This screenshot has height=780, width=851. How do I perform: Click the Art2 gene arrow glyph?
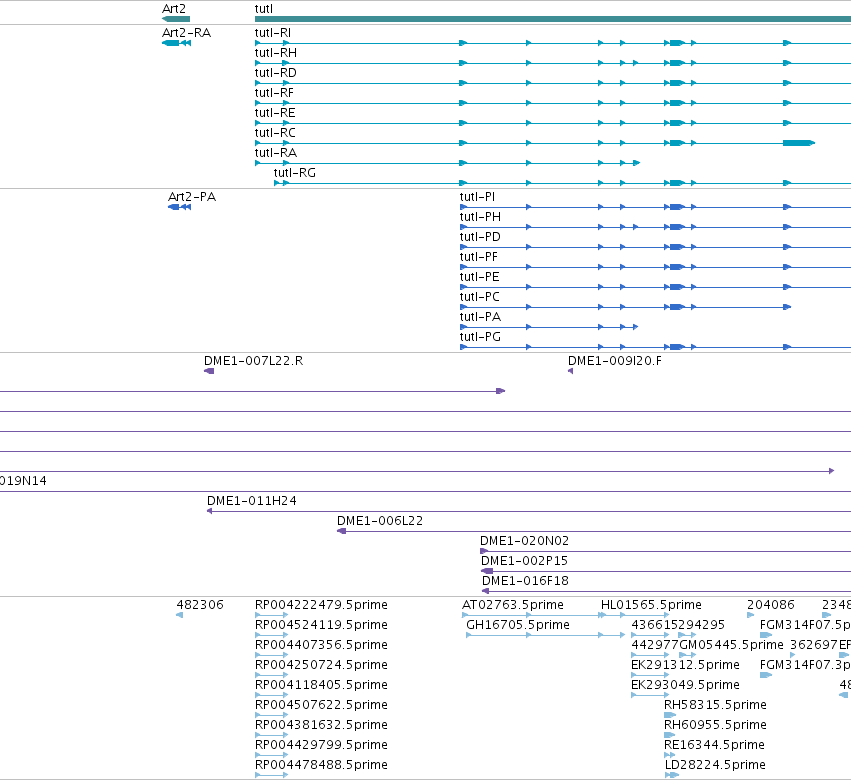(176, 19)
